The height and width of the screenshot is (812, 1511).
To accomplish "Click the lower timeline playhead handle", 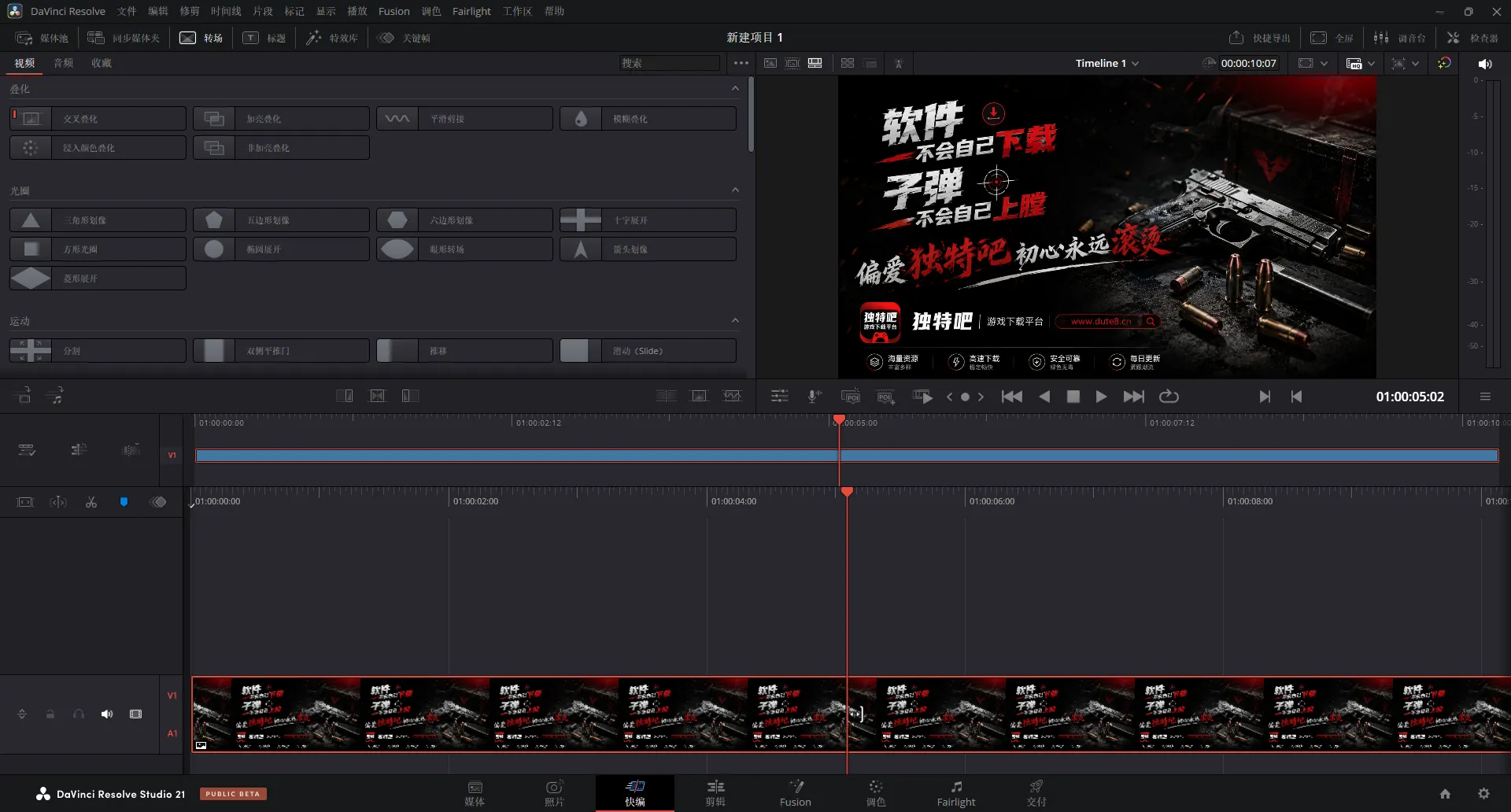I will (847, 492).
